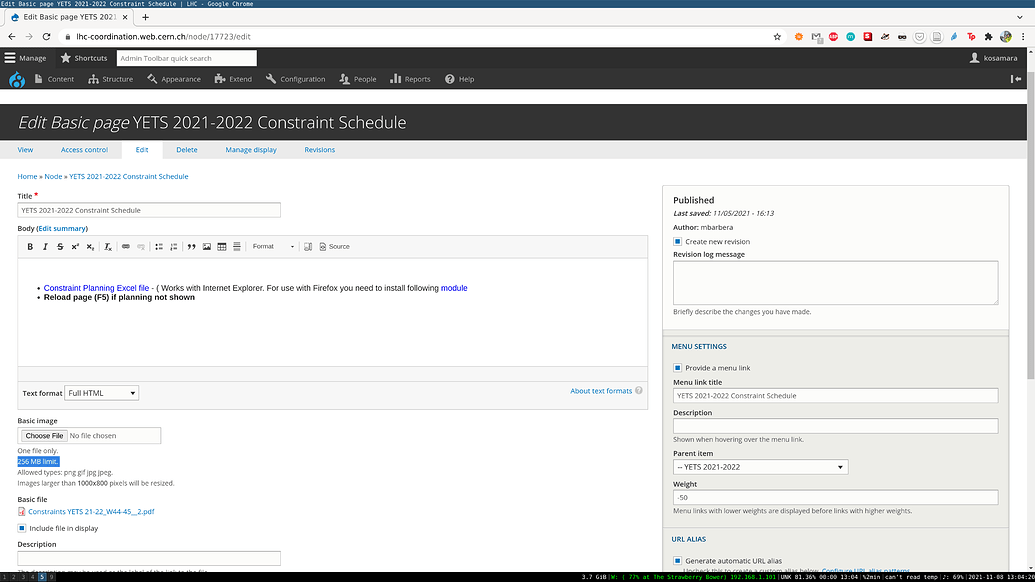Switch editor to Source view

tap(335, 247)
